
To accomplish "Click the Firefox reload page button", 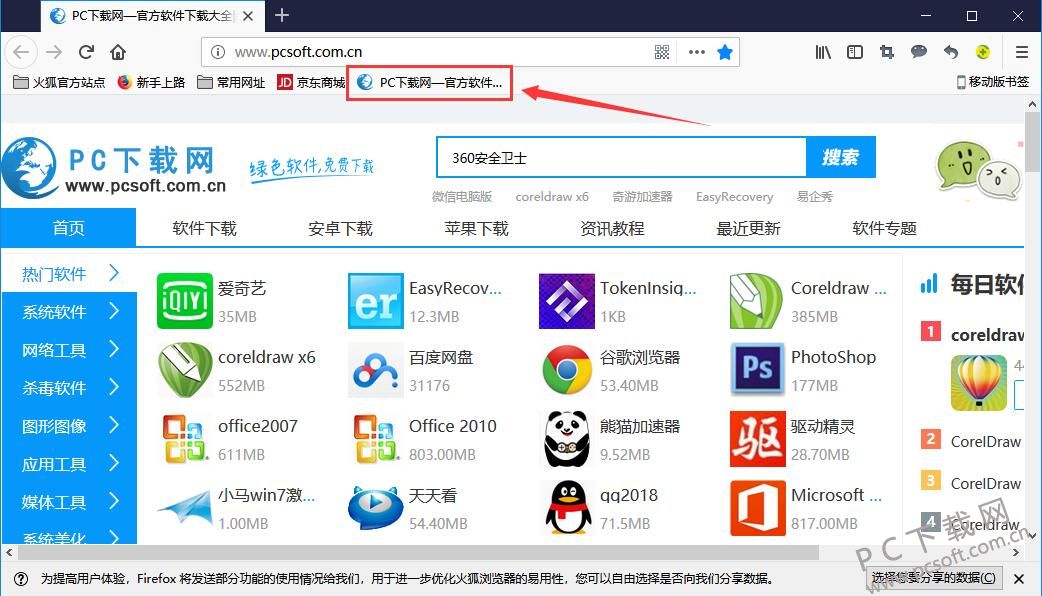I will 87,52.
